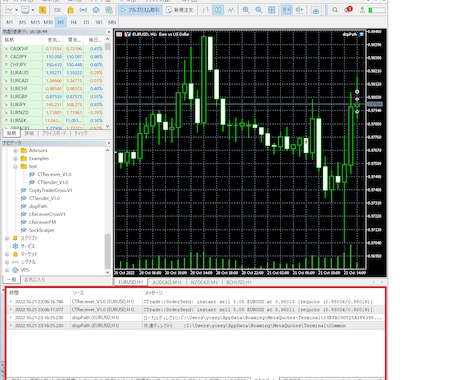Viewport: 460px width, 380px height.
Task: Switch to プライスボード tab
Action: click(x=54, y=133)
